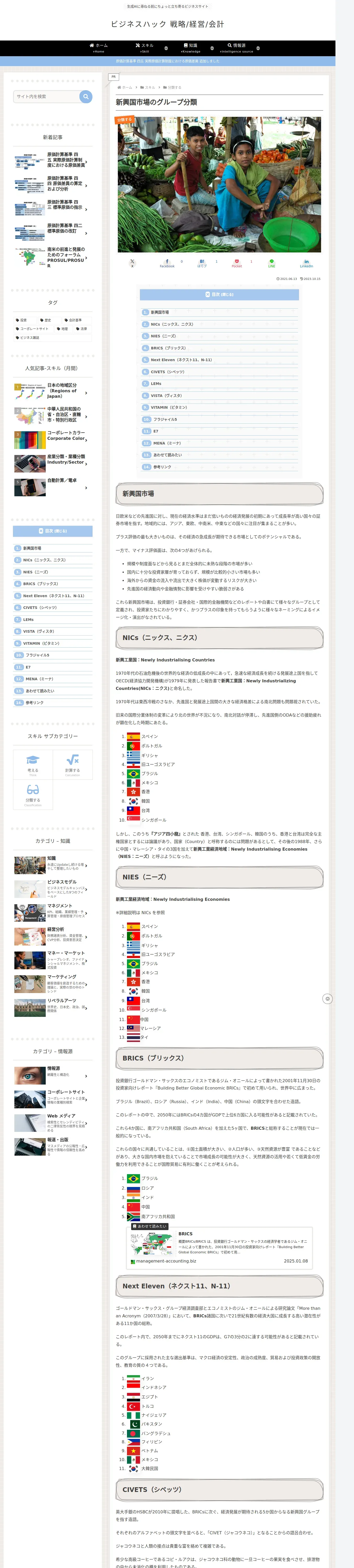Jump to 参考リンク in sidebar contents
The width and height of the screenshot is (354, 1568).
pyautogui.click(x=35, y=702)
